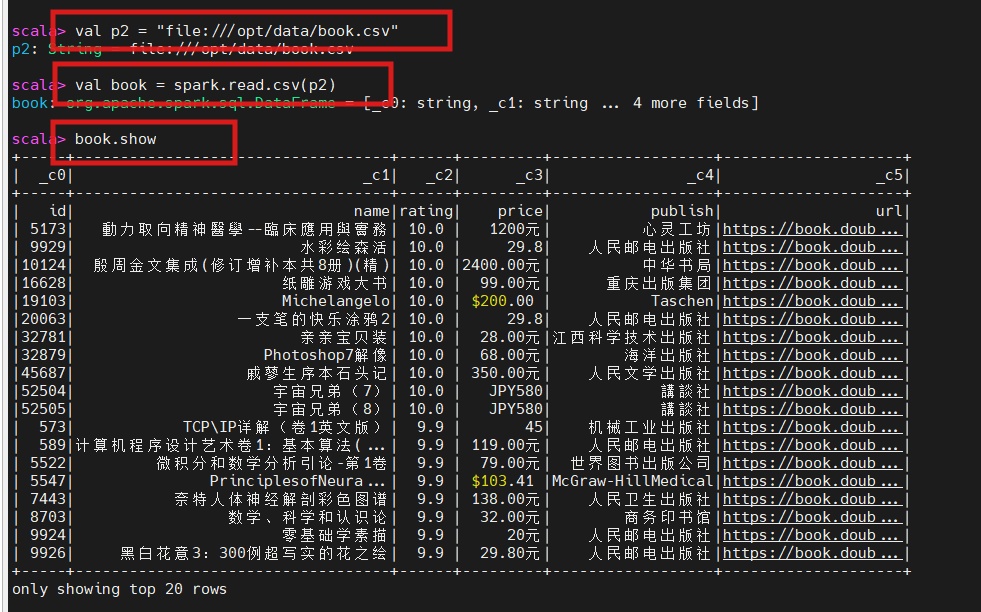The image size is (981, 612).
Task: Click the 'Taschen' publisher cell
Action: [682, 302]
